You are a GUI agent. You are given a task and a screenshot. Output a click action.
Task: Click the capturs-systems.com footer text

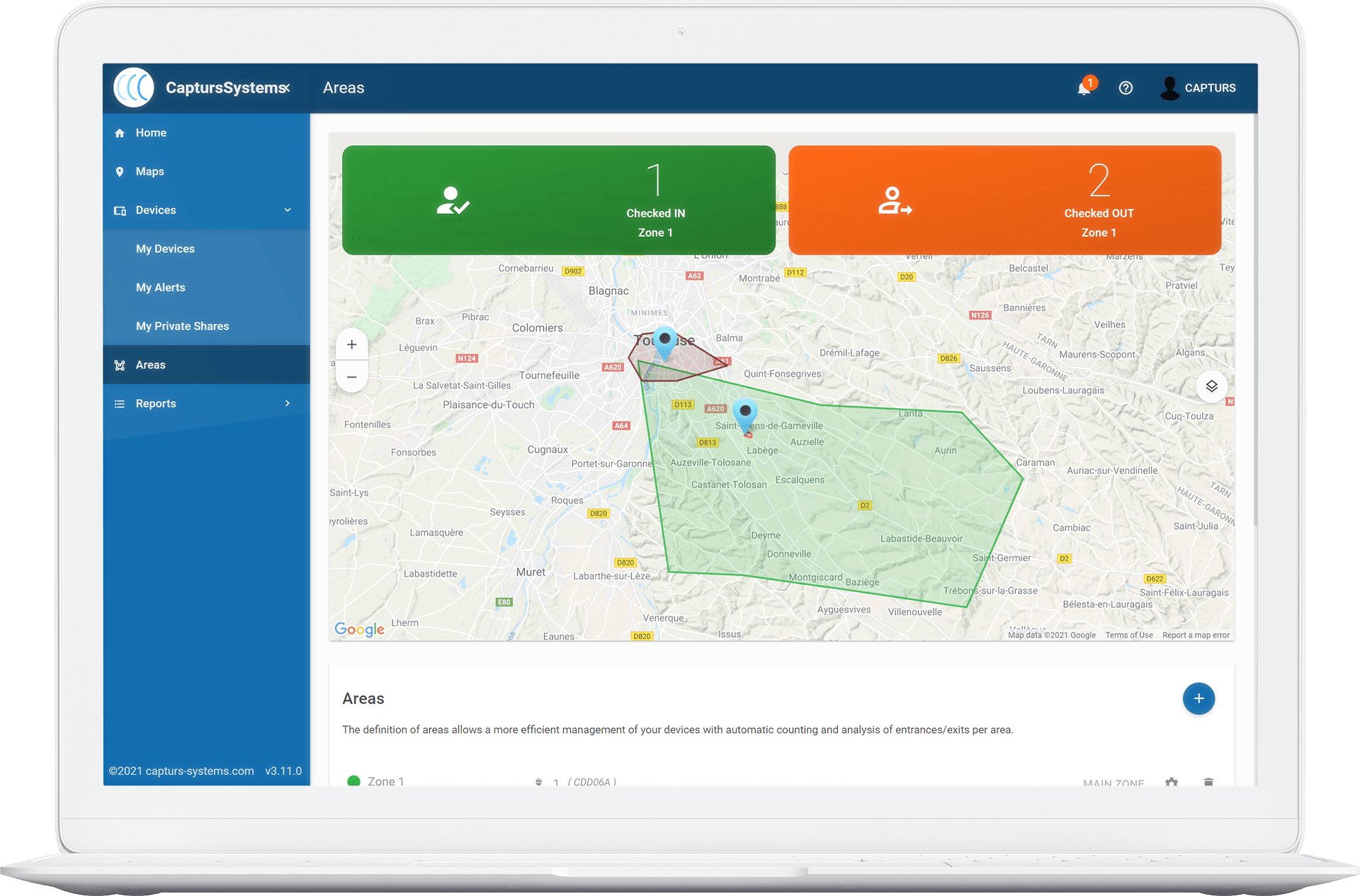click(181, 771)
